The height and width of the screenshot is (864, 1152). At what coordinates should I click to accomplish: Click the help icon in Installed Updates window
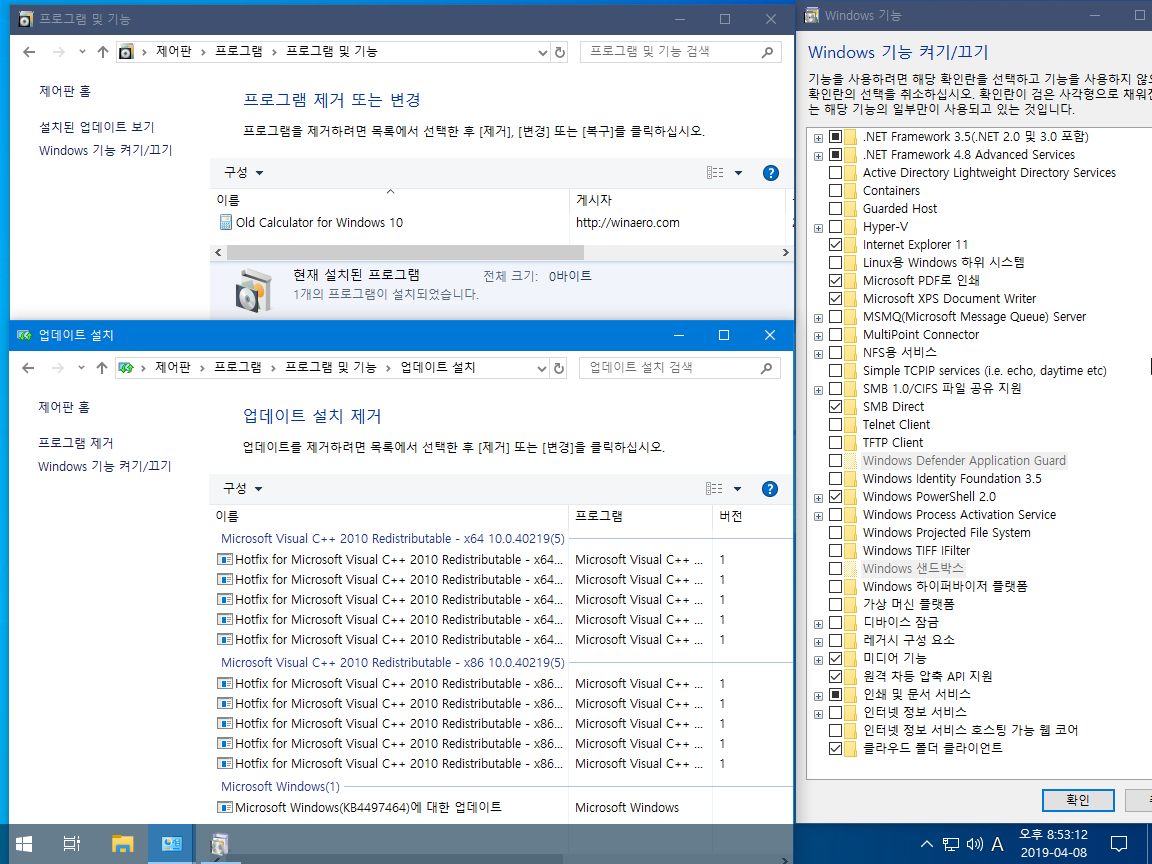click(x=769, y=489)
